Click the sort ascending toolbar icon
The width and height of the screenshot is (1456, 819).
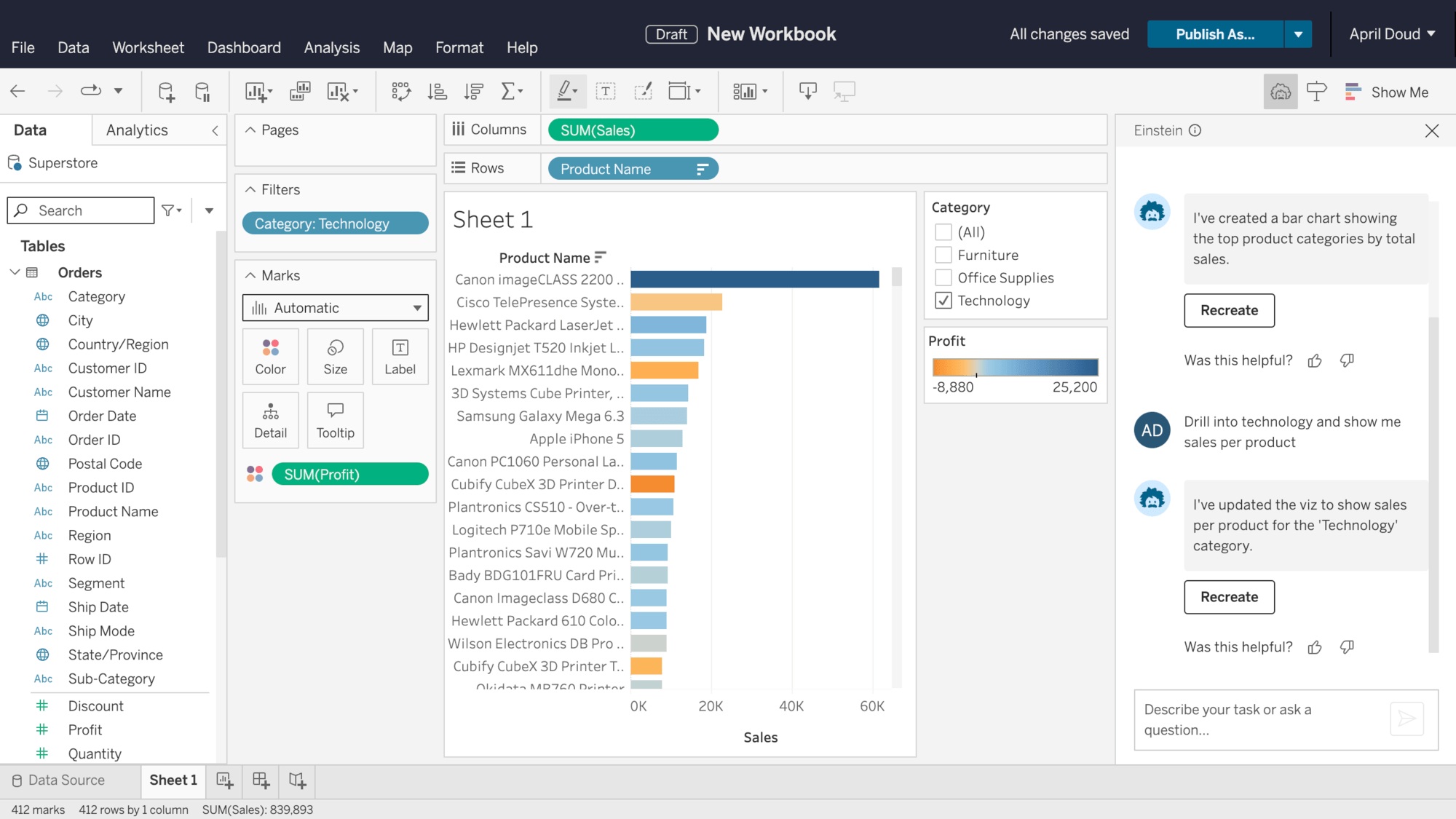point(438,92)
